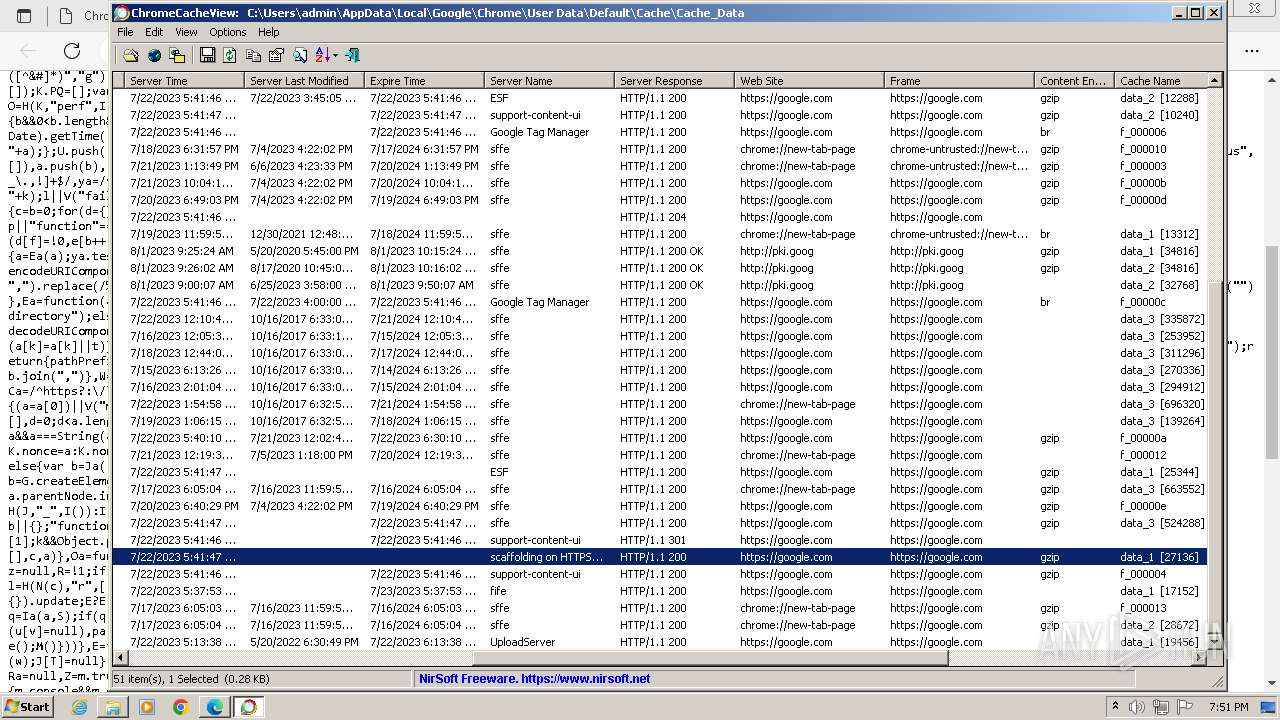This screenshot has width=1280, height=720.
Task: Click the 51 item(s), 1 Selected status text
Action: point(191,679)
